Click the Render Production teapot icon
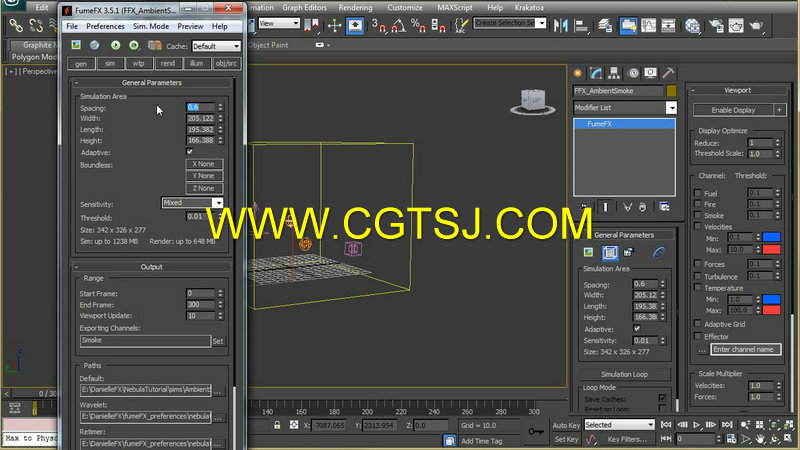The height and width of the screenshot is (450, 800). click(756, 26)
